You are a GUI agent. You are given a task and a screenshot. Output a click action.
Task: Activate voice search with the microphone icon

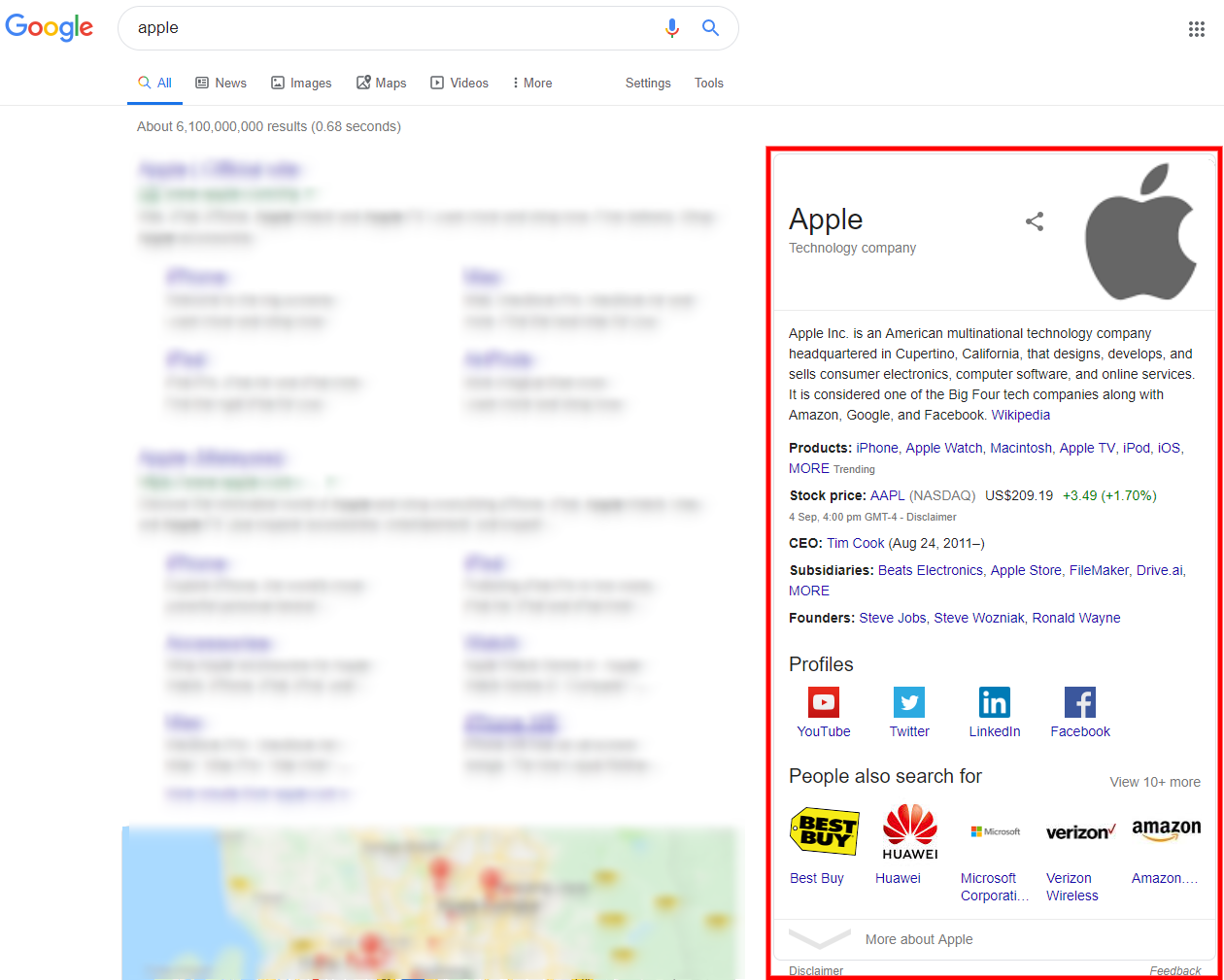pyautogui.click(x=672, y=27)
